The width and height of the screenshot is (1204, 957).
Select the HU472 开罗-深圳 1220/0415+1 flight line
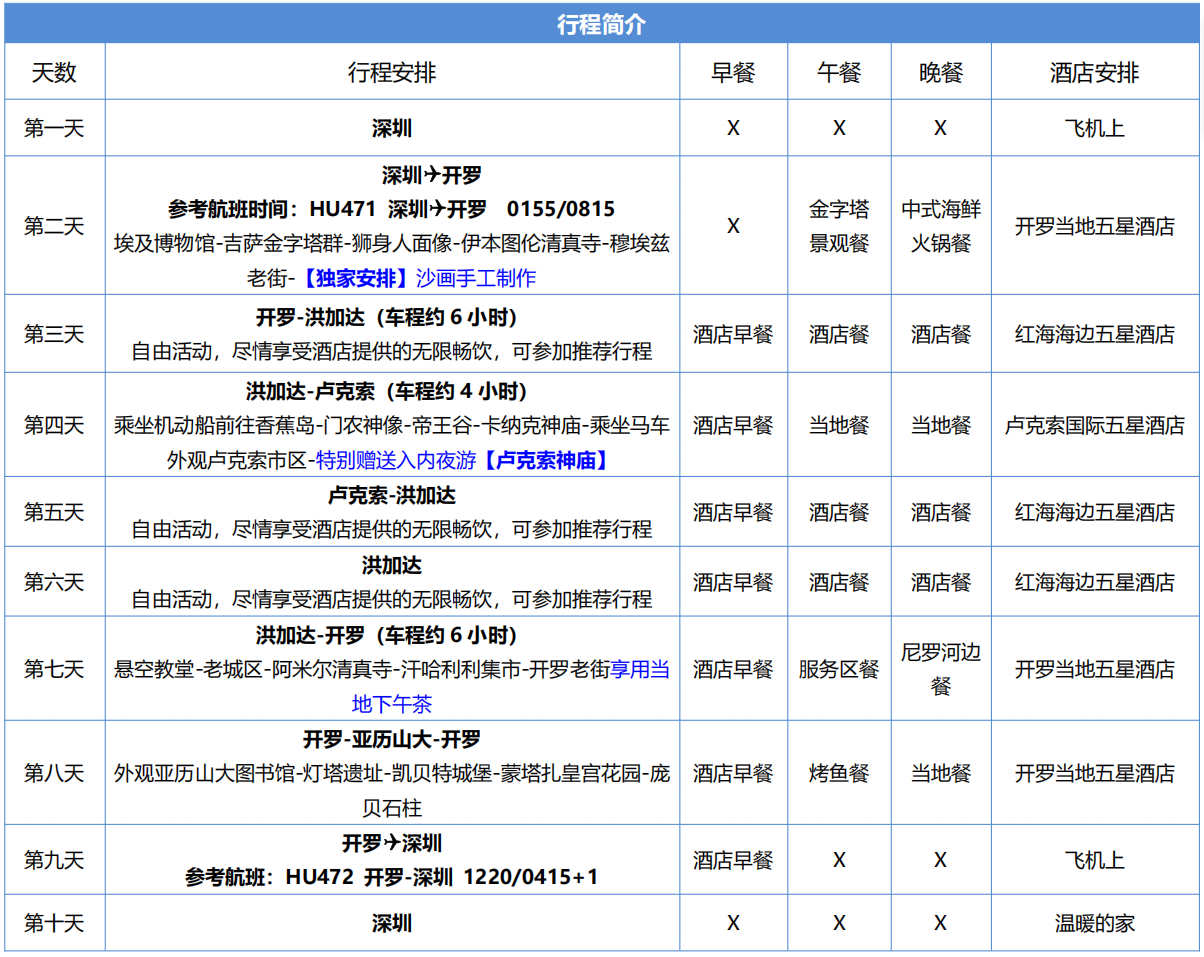coord(392,877)
